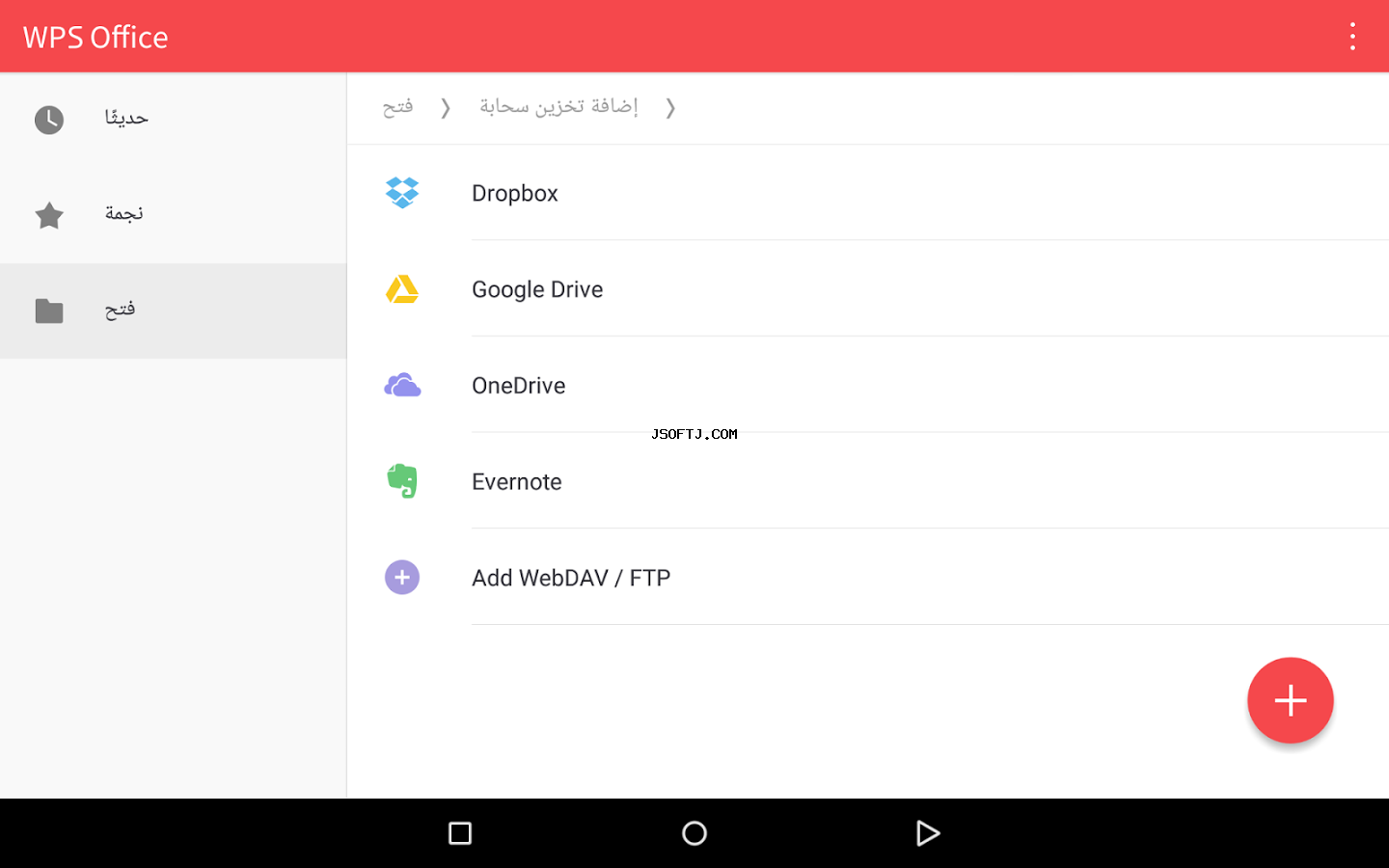Click the Google Drive logo icon
1389x868 pixels.
pos(402,289)
